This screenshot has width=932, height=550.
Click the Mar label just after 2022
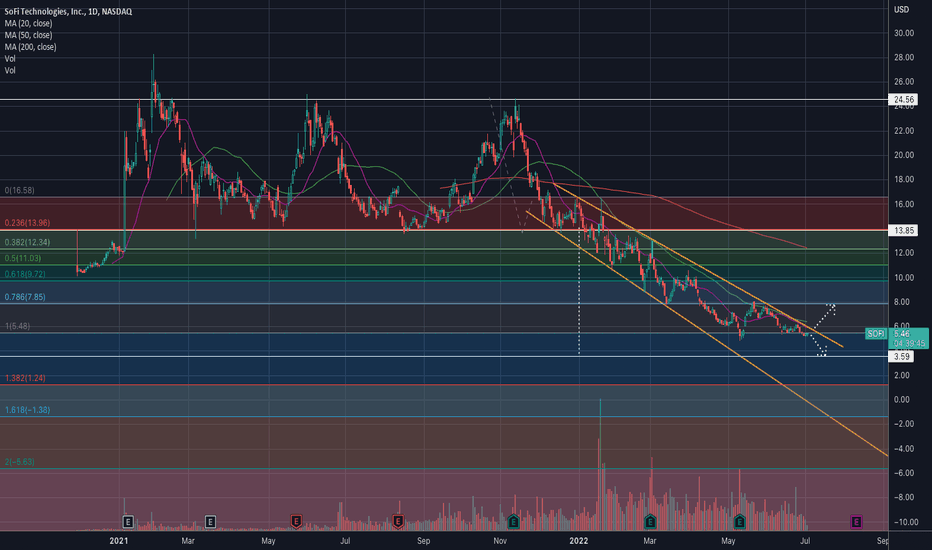pyautogui.click(x=650, y=541)
